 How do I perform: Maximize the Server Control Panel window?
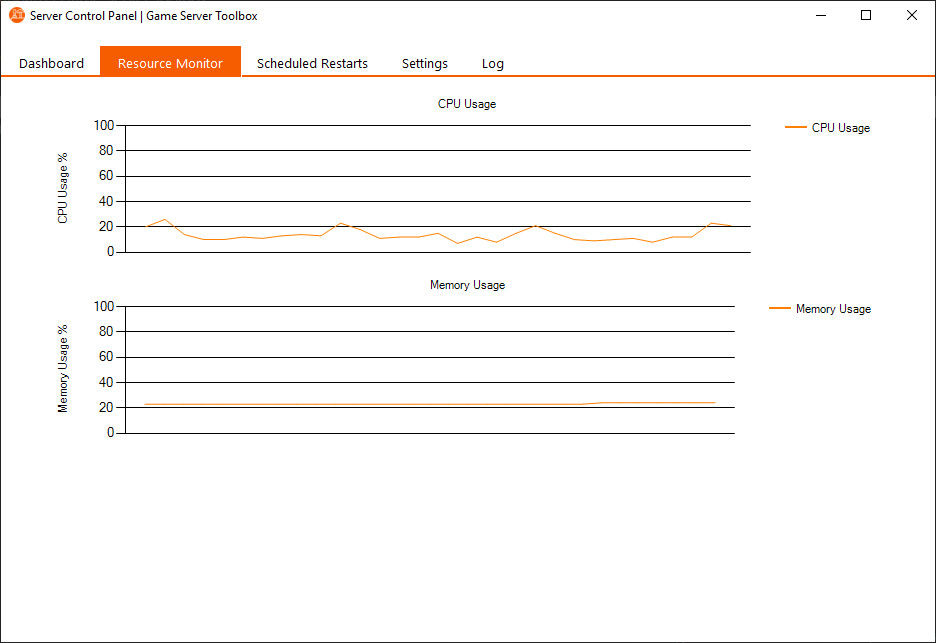tap(866, 15)
